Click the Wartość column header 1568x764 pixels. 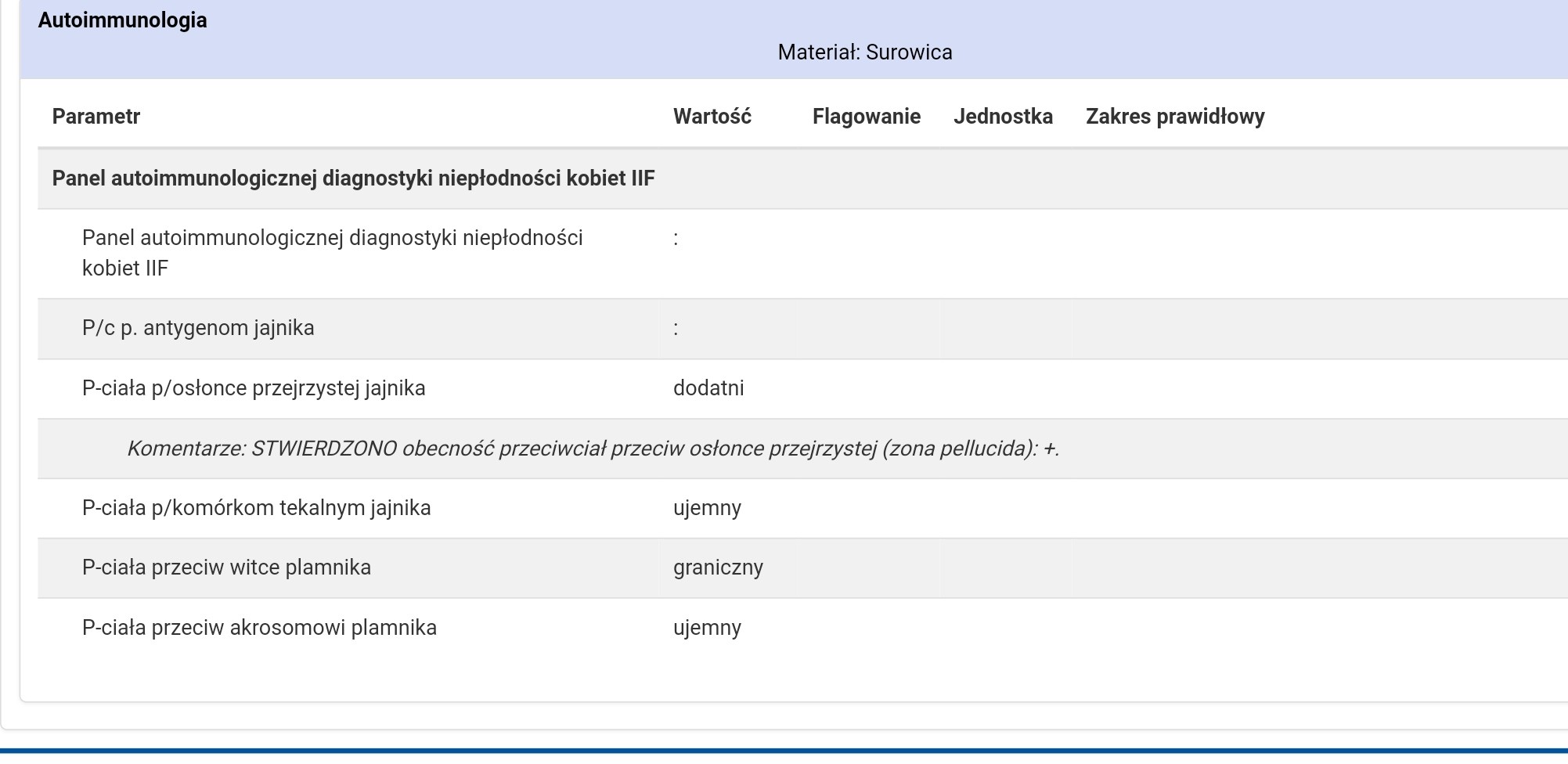click(x=712, y=117)
